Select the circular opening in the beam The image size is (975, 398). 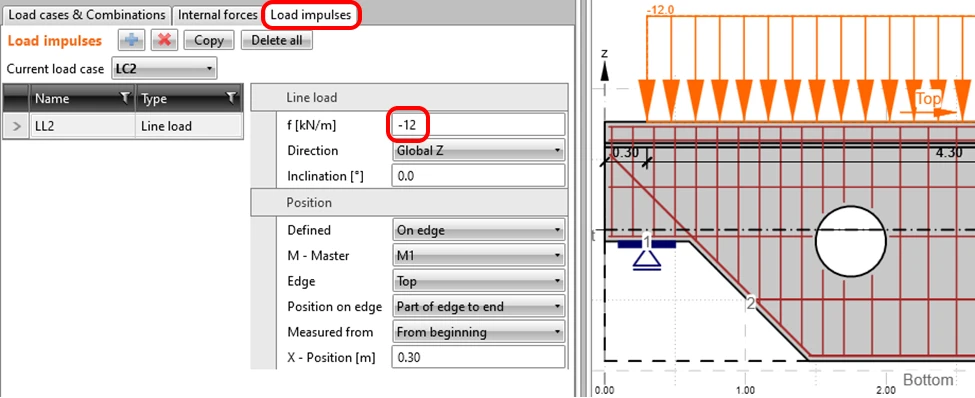point(850,241)
